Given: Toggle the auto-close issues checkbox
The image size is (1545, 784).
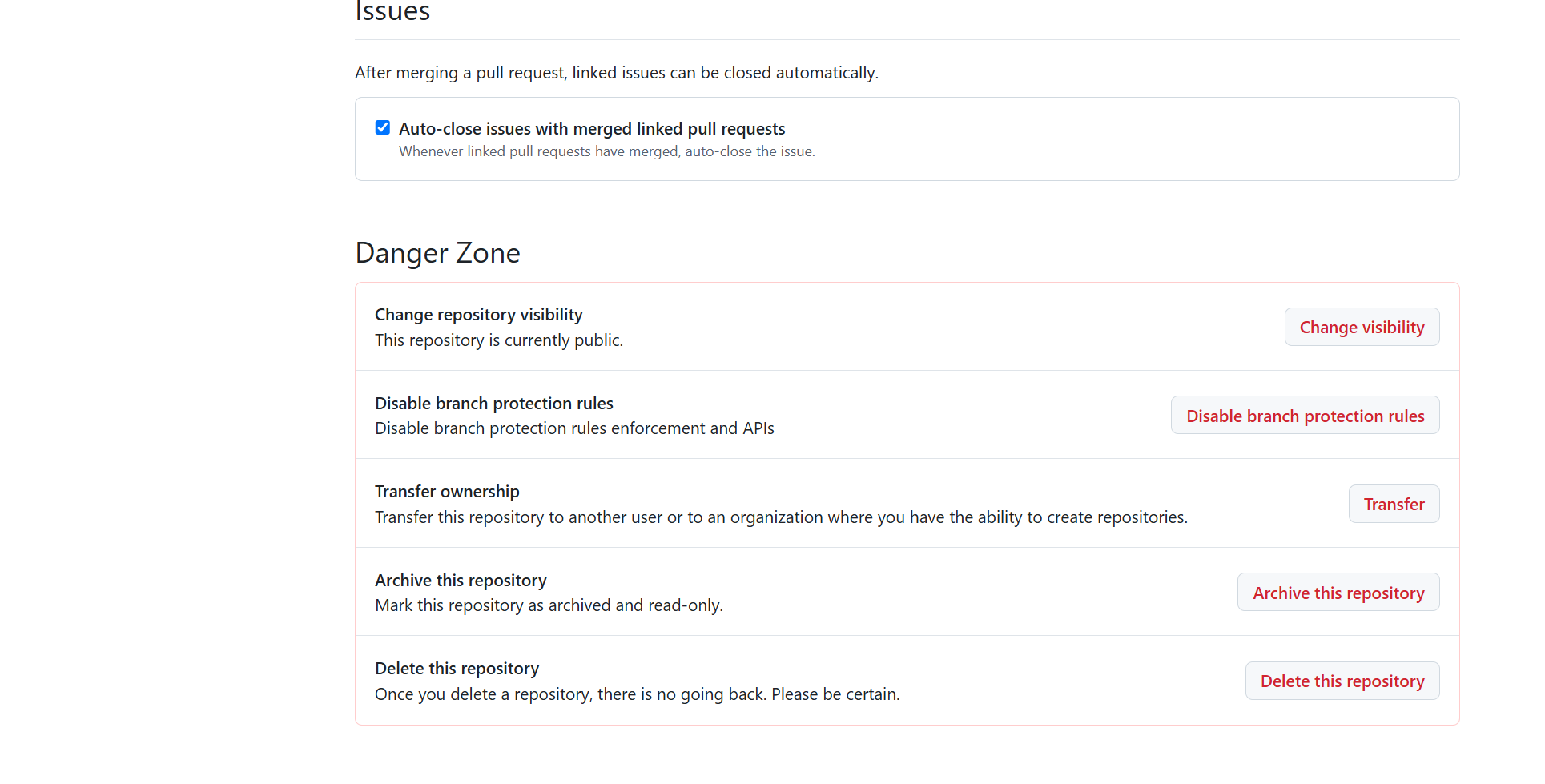Looking at the screenshot, I should coord(383,127).
